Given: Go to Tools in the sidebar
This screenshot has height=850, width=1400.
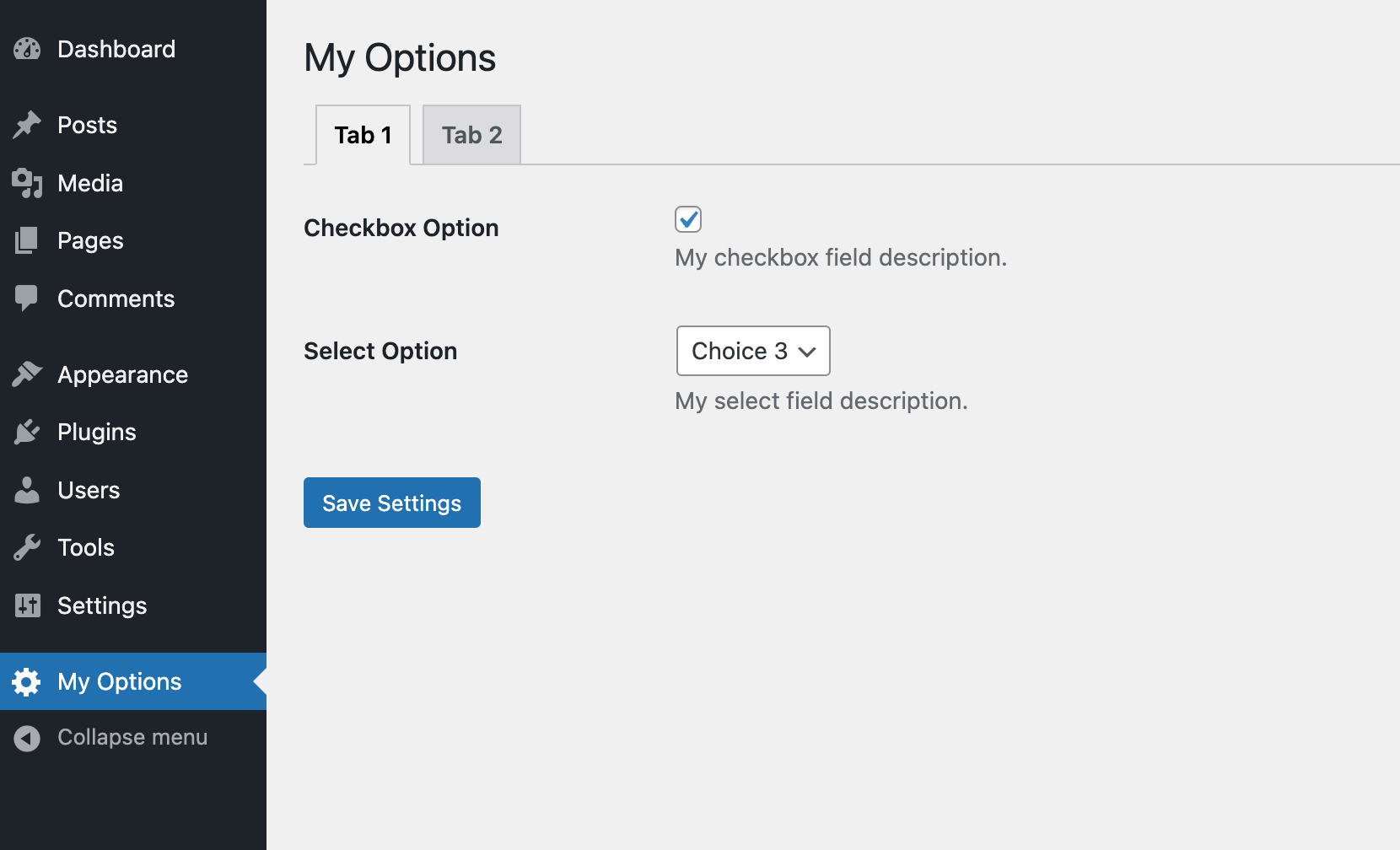Looking at the screenshot, I should (x=86, y=547).
